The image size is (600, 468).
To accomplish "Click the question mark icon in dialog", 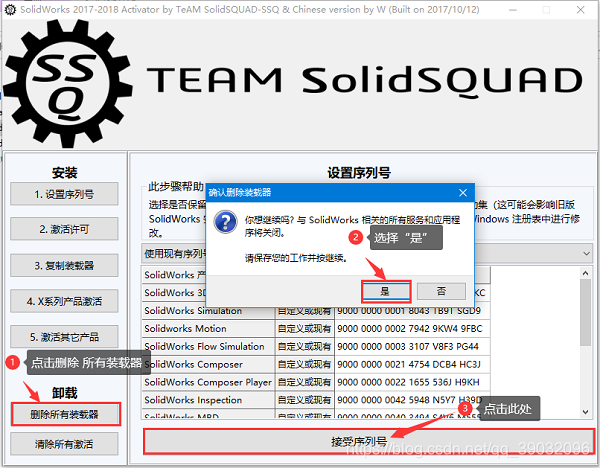I will pyautogui.click(x=225, y=221).
